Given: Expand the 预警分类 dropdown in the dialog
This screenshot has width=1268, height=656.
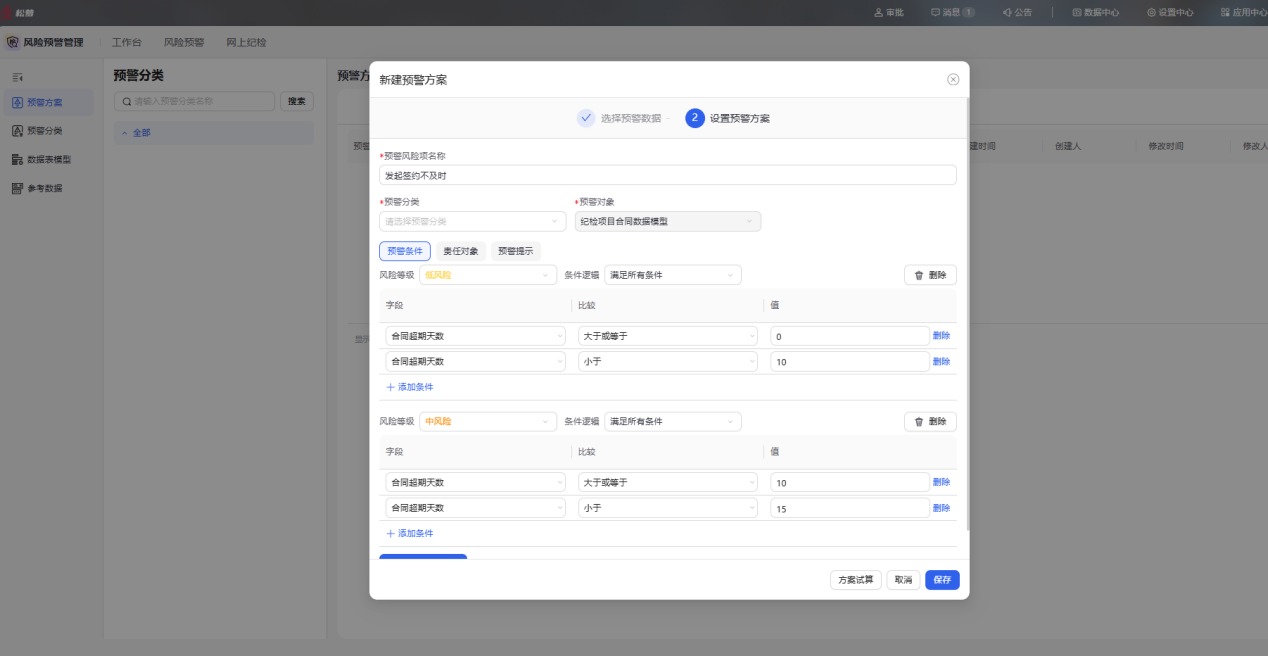Looking at the screenshot, I should pyautogui.click(x=473, y=221).
